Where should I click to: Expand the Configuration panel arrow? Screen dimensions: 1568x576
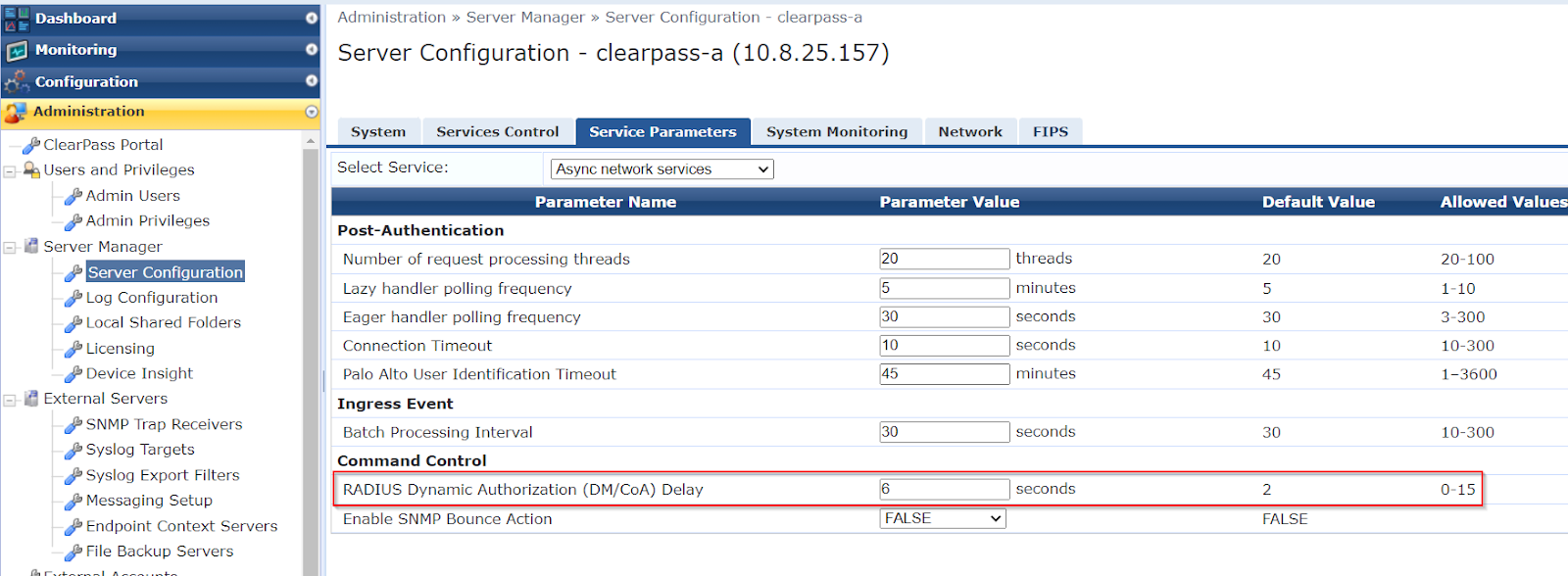pos(312,81)
